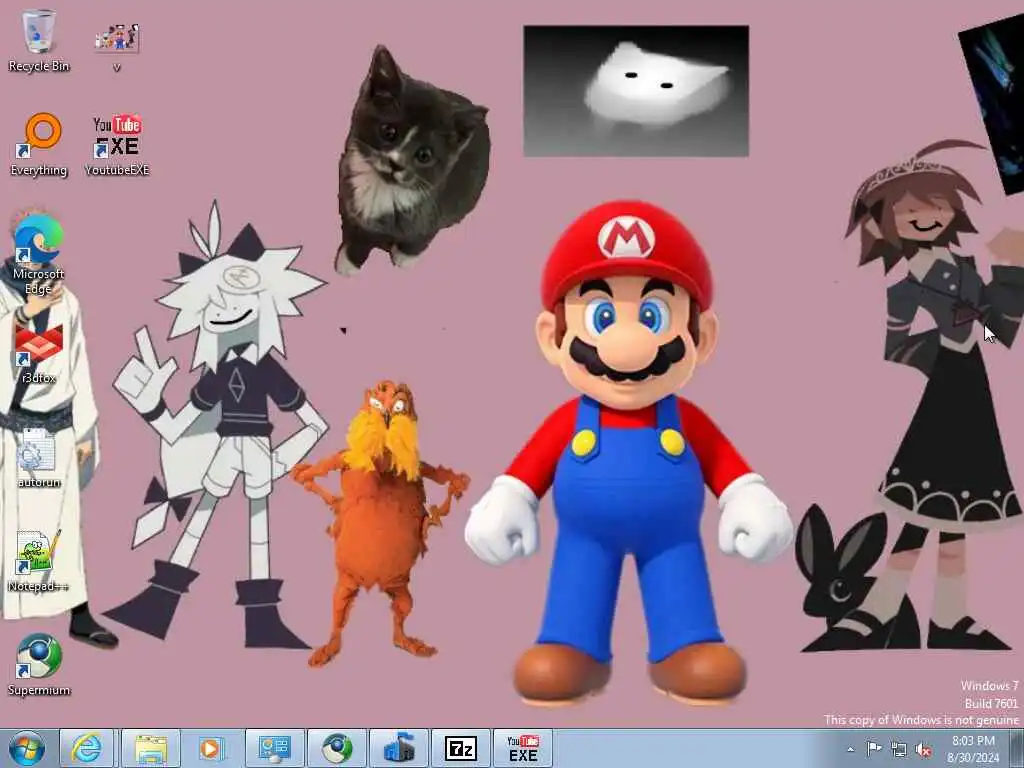Open the muted volume tray icon
This screenshot has width=1024, height=768.
click(923, 750)
